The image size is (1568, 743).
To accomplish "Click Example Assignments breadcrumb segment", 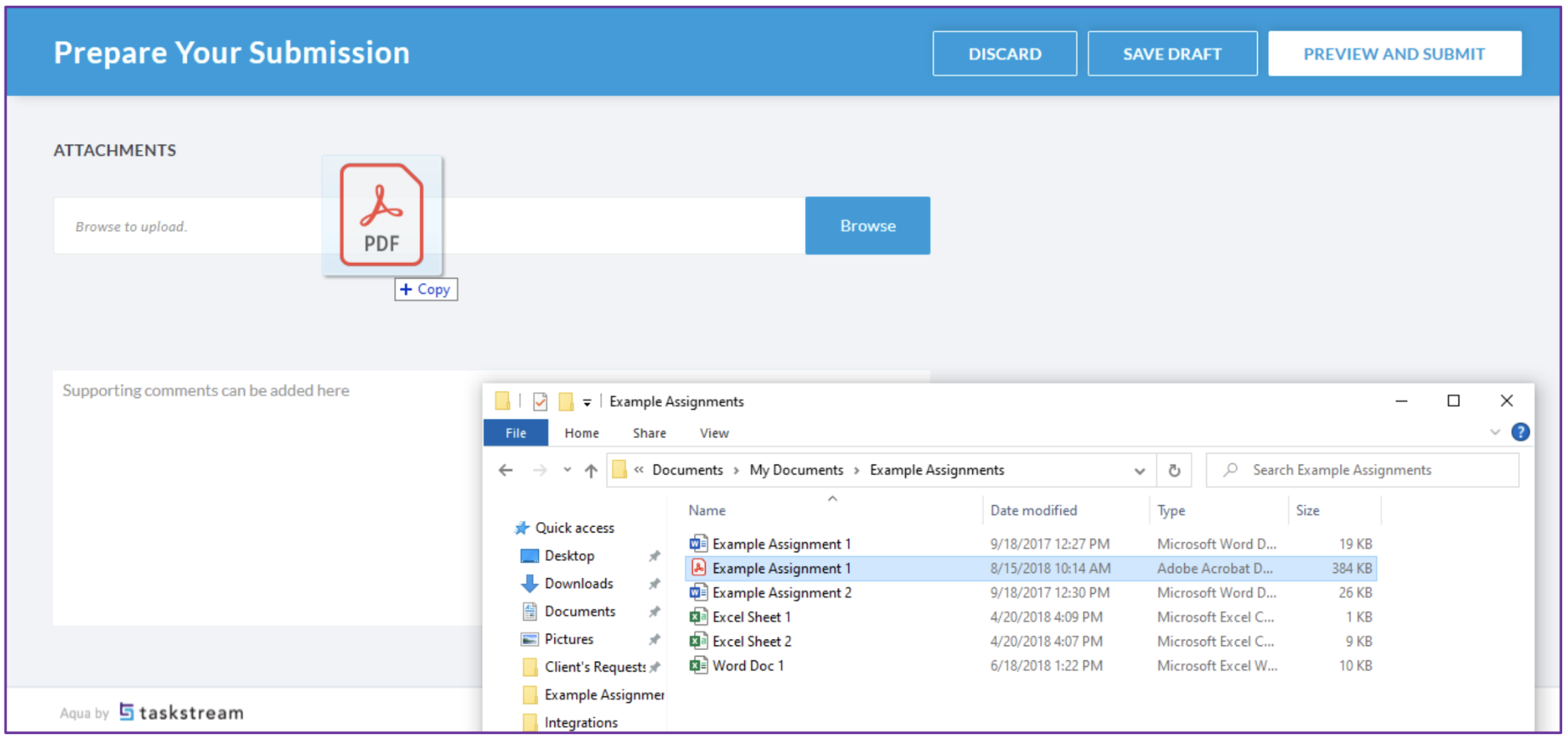I will pos(937,470).
